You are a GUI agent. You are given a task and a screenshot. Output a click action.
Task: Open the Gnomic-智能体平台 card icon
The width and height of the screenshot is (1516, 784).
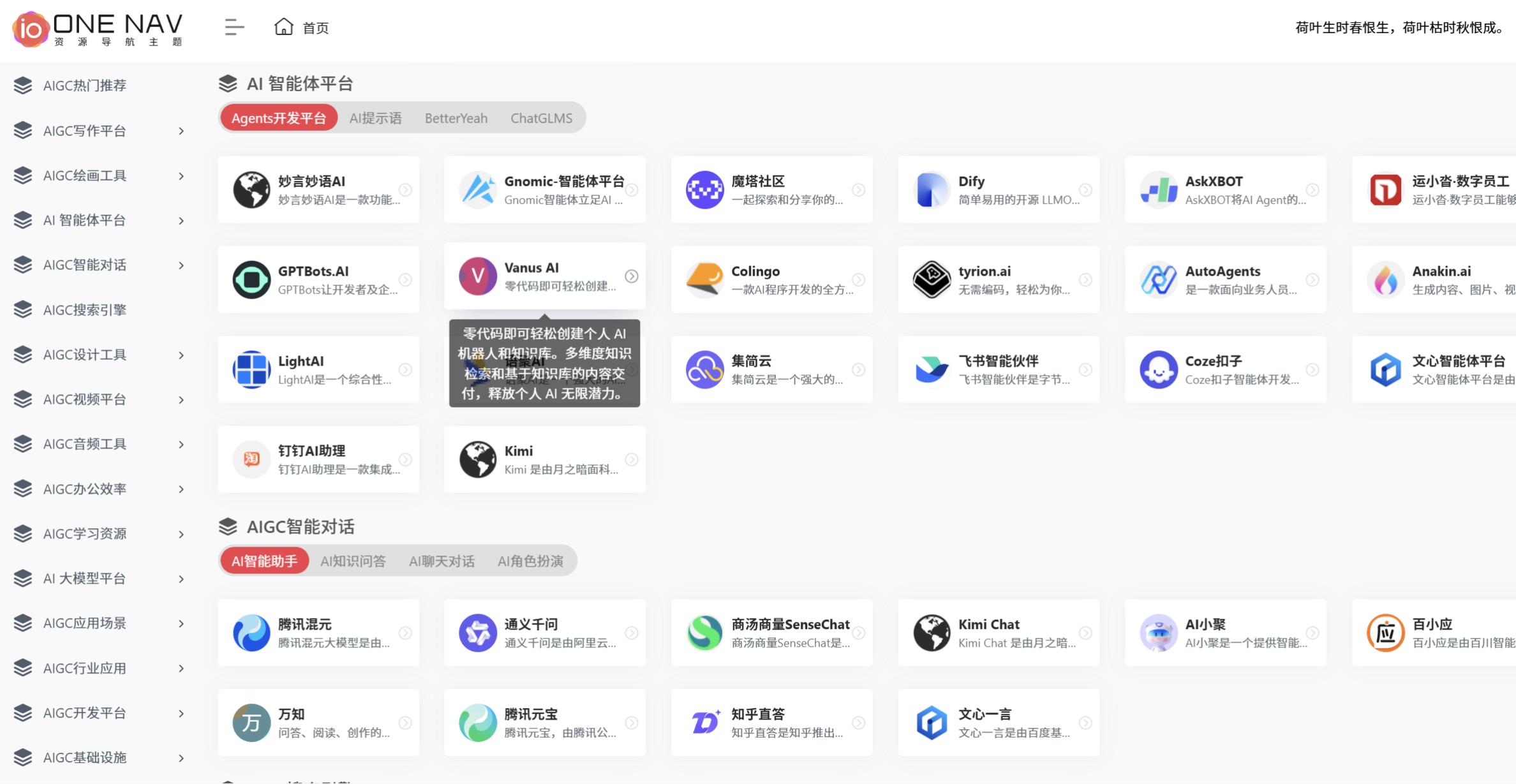(478, 189)
